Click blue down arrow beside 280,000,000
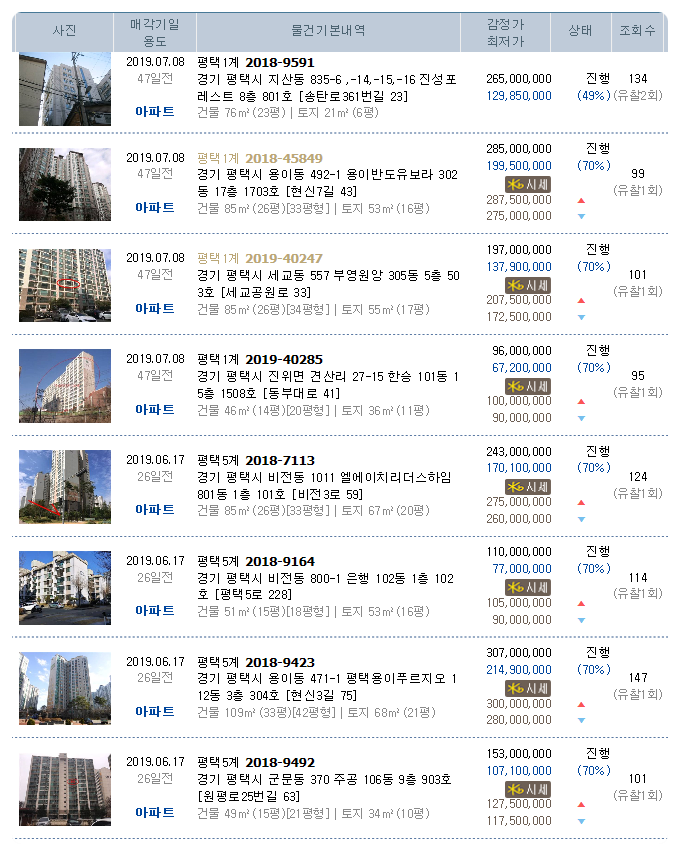The height and width of the screenshot is (856, 680). click(x=581, y=720)
